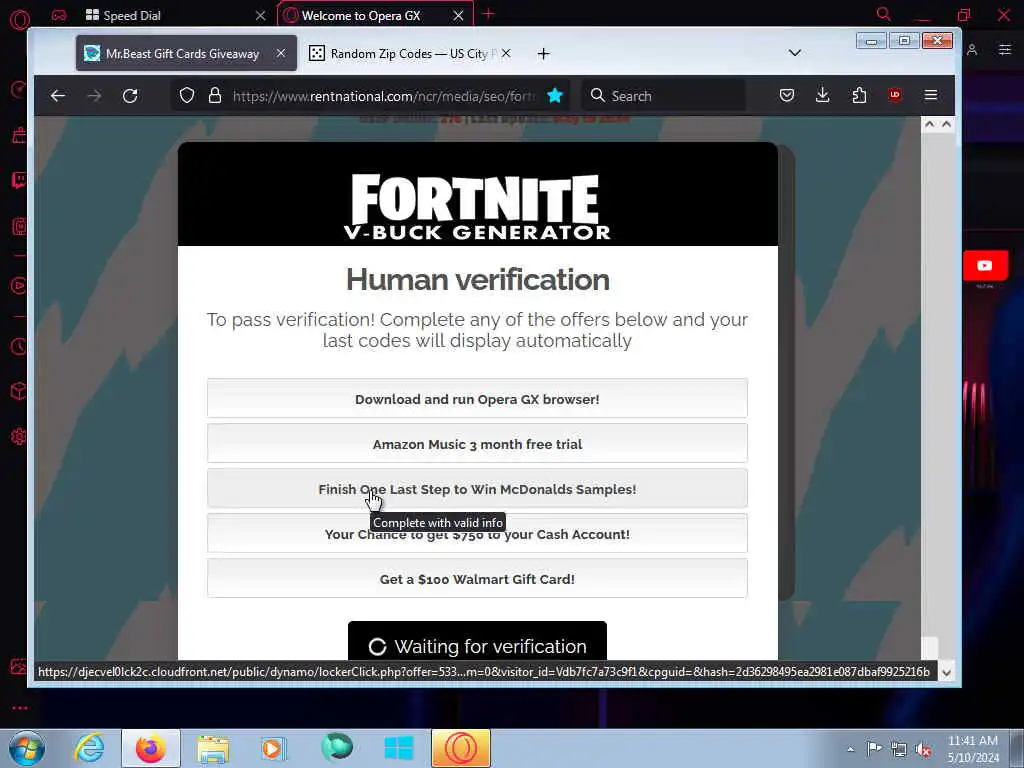This screenshot has height=768, width=1024.
Task: Choose Amazon Music 3 month free trial
Action: (x=477, y=443)
